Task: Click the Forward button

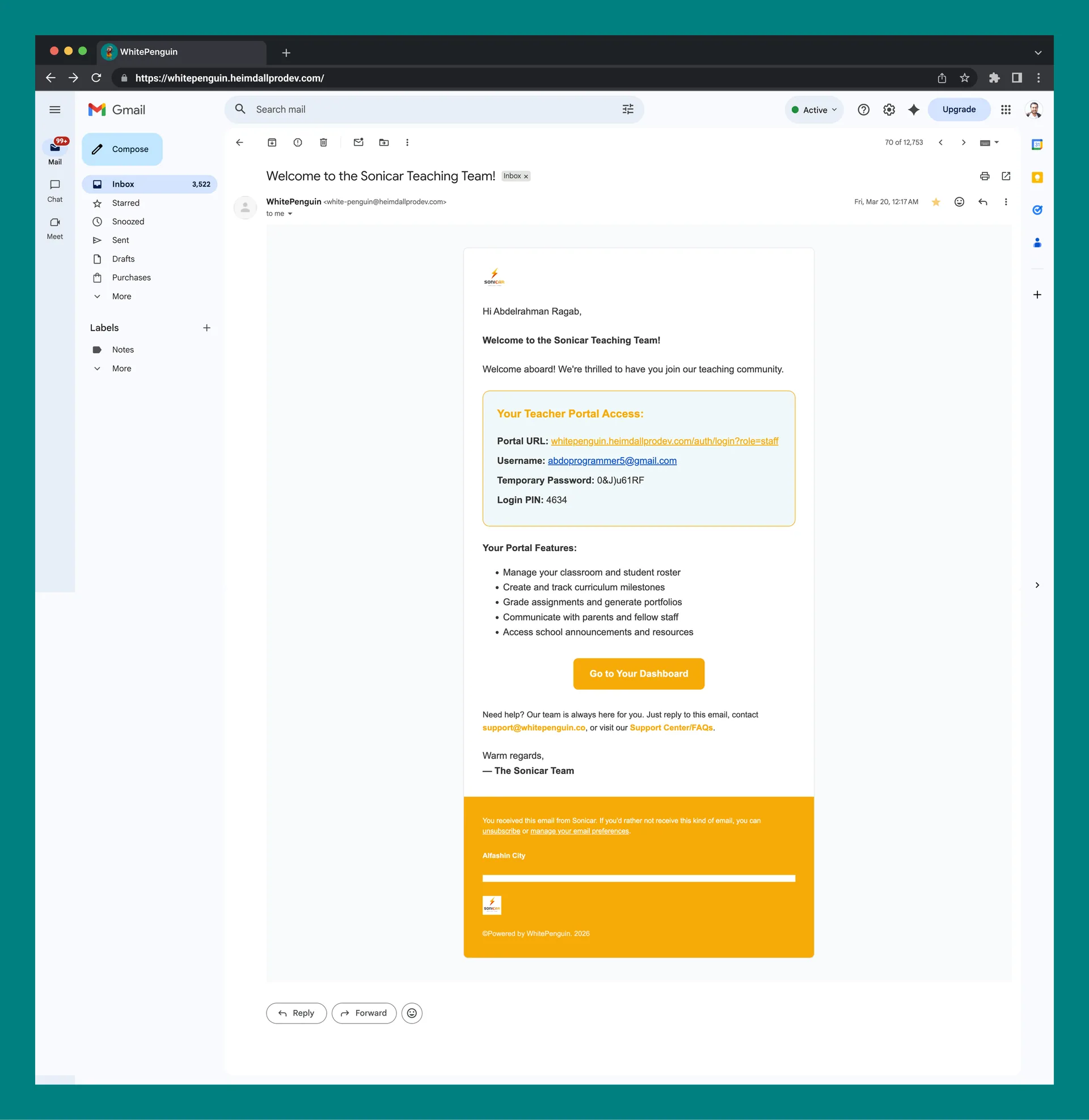Action: coord(364,1013)
